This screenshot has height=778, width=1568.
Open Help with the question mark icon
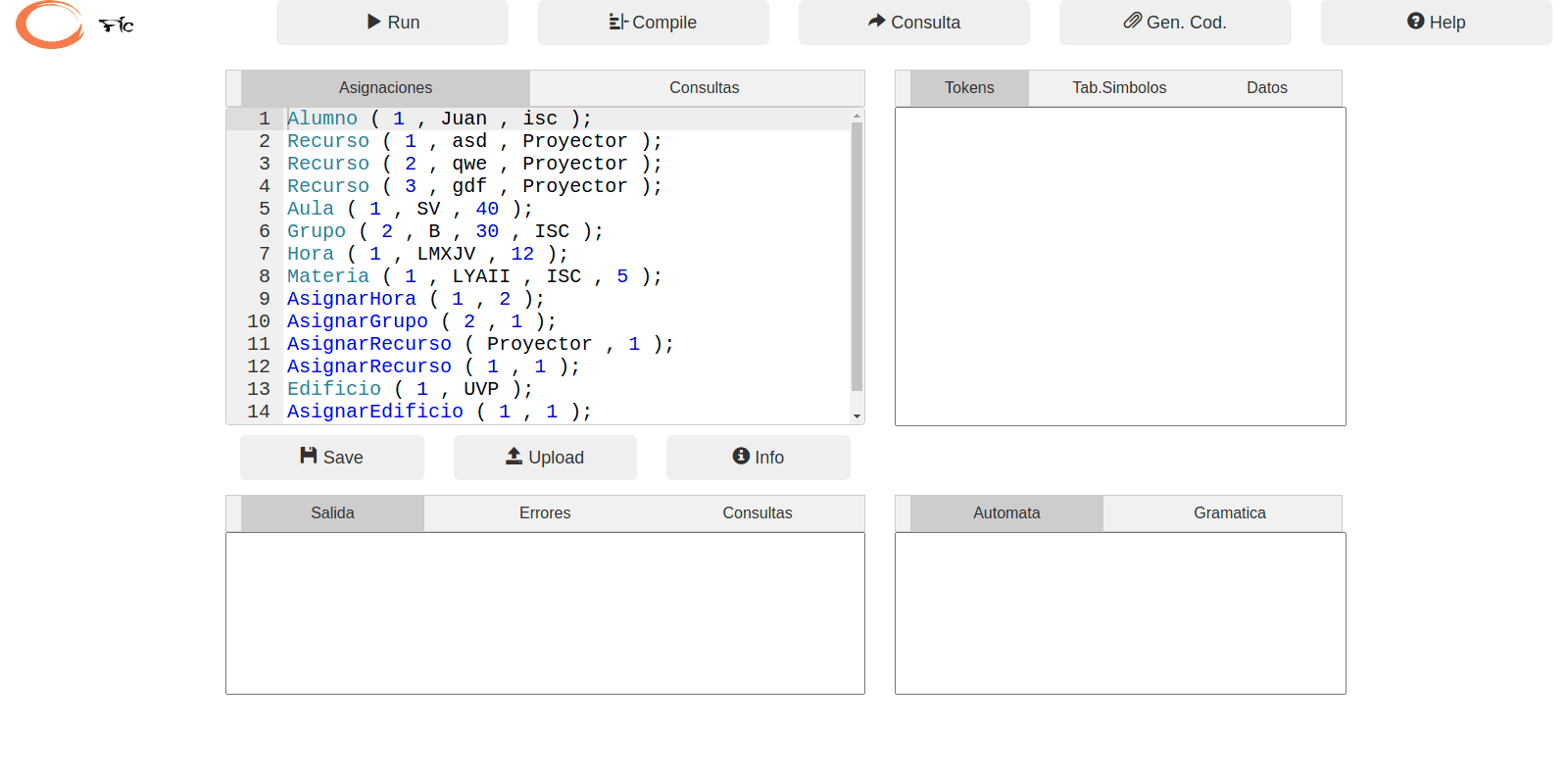pos(1436,23)
